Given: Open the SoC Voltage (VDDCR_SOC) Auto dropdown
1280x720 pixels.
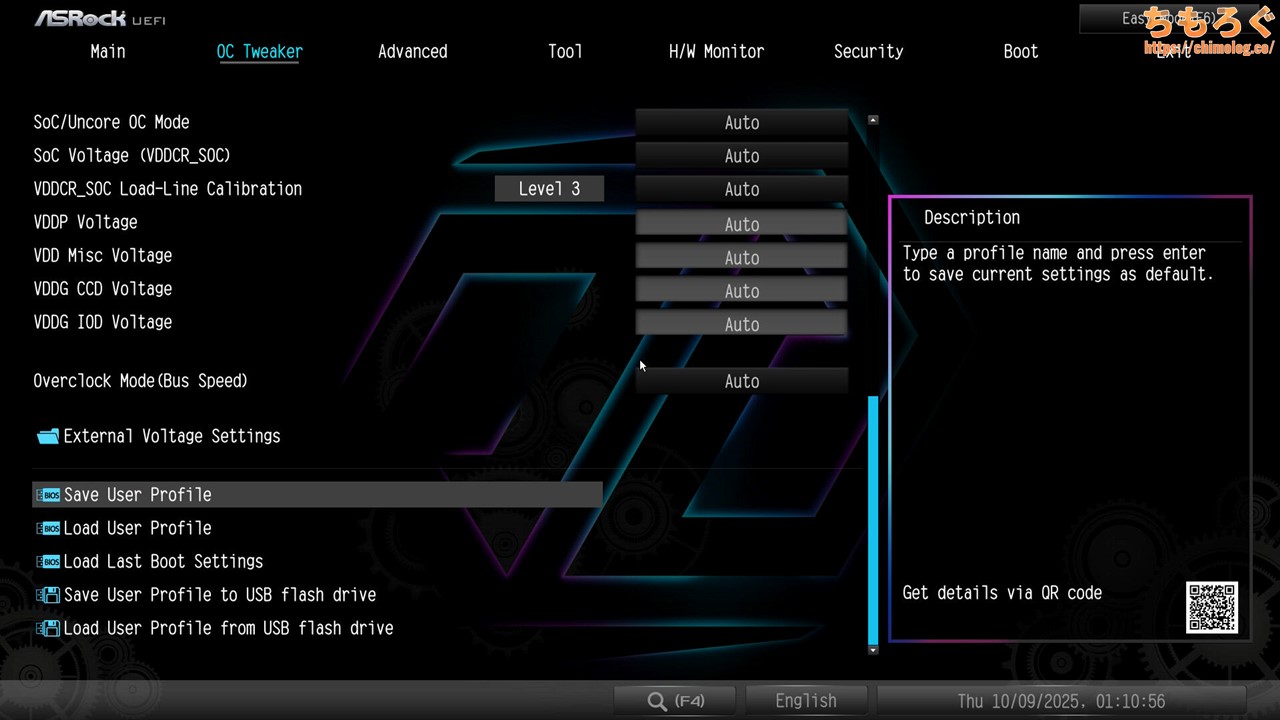Looking at the screenshot, I should 741,156.
